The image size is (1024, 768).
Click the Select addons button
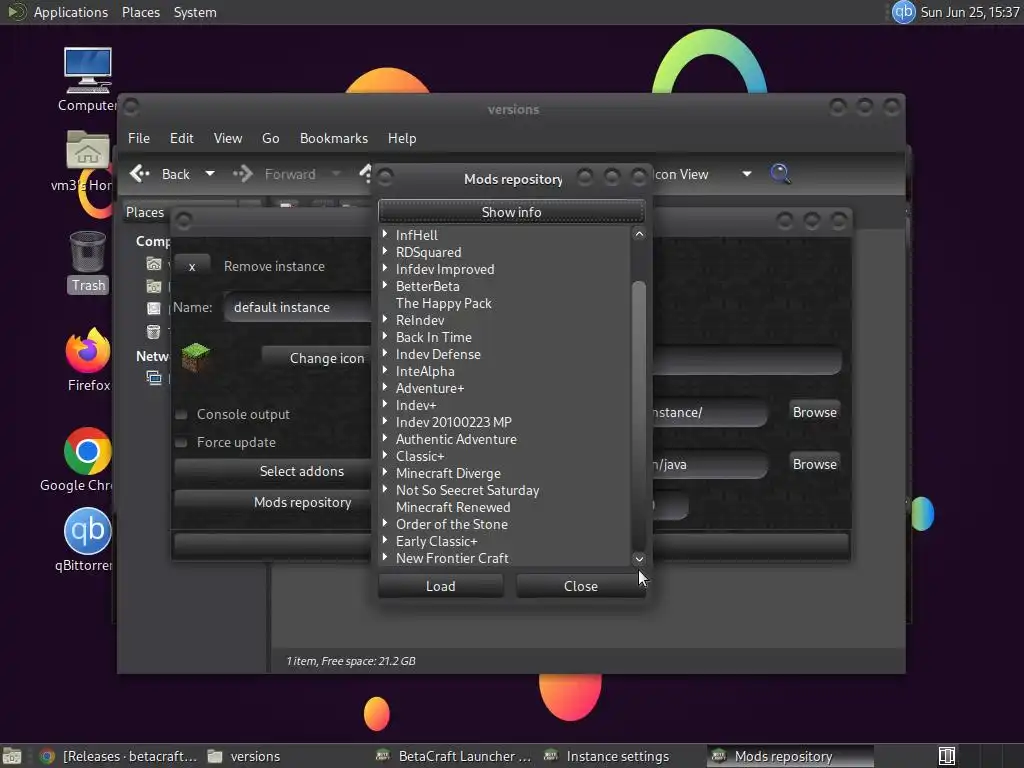point(273,471)
